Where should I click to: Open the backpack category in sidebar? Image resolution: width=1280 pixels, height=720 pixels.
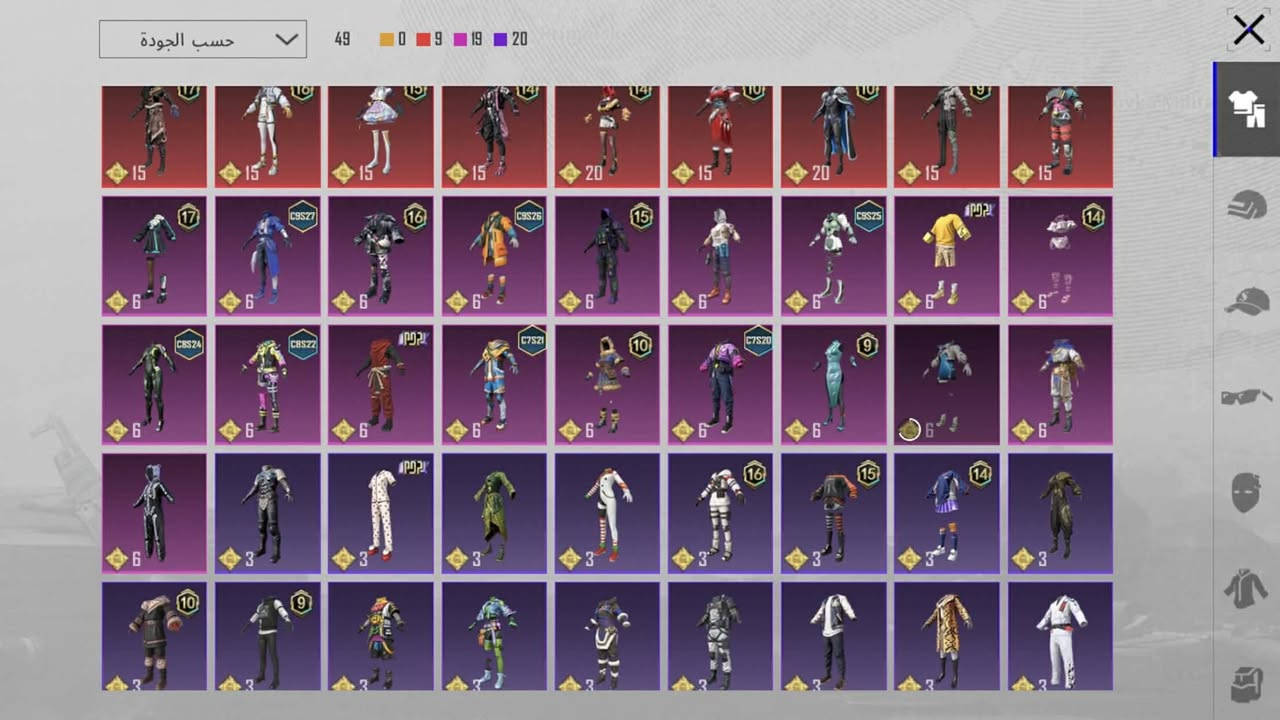click(x=1246, y=683)
